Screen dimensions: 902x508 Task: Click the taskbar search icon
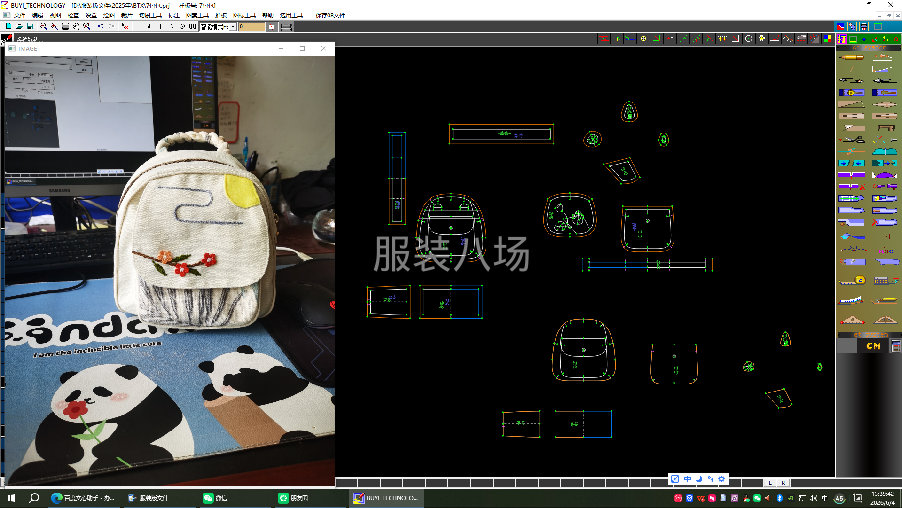34,498
